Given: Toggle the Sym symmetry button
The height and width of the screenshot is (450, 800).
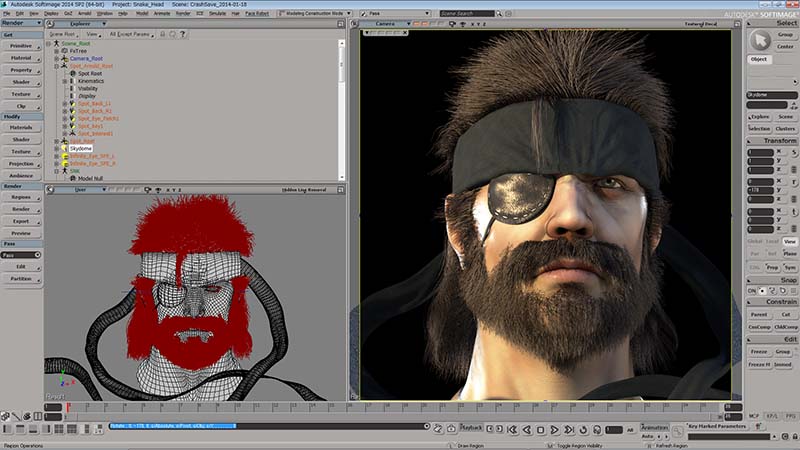Looking at the screenshot, I should point(790,267).
